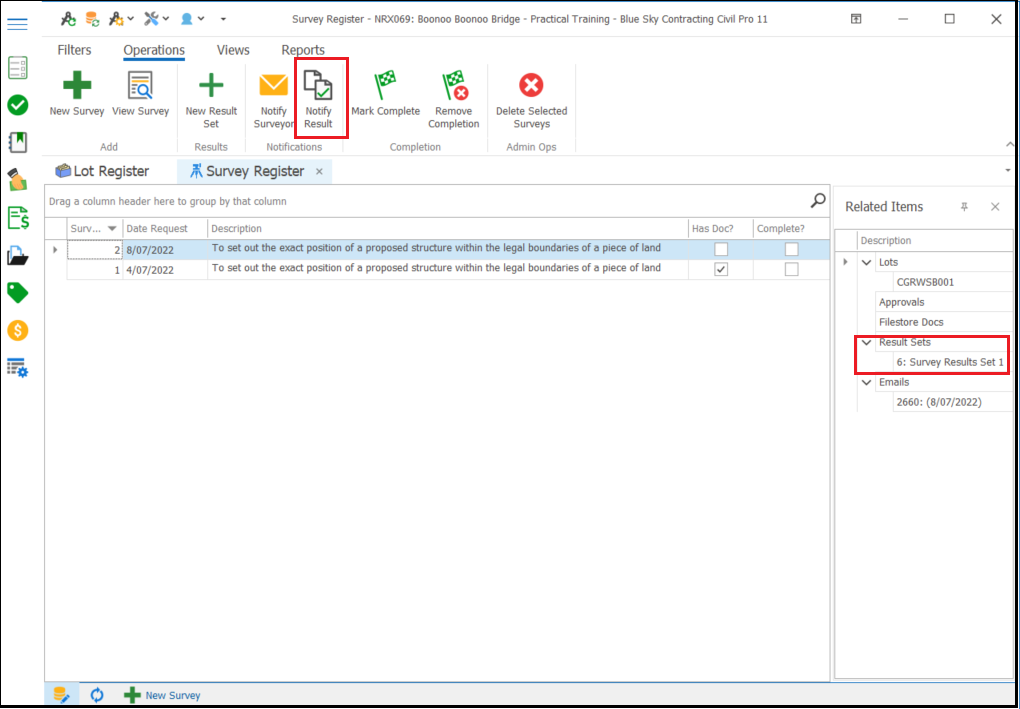This screenshot has width=1020, height=709.
Task: Collapse the Result Sets tree node
Action: point(866,342)
